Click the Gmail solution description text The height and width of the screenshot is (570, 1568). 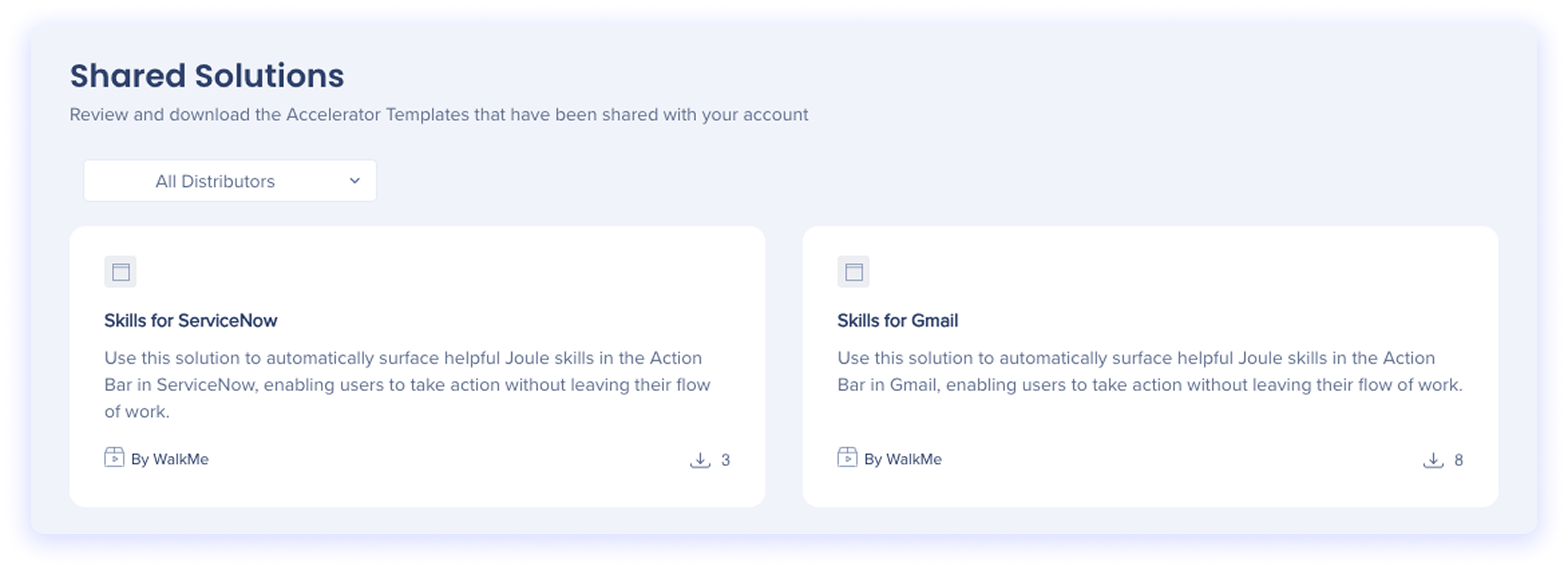(1149, 372)
